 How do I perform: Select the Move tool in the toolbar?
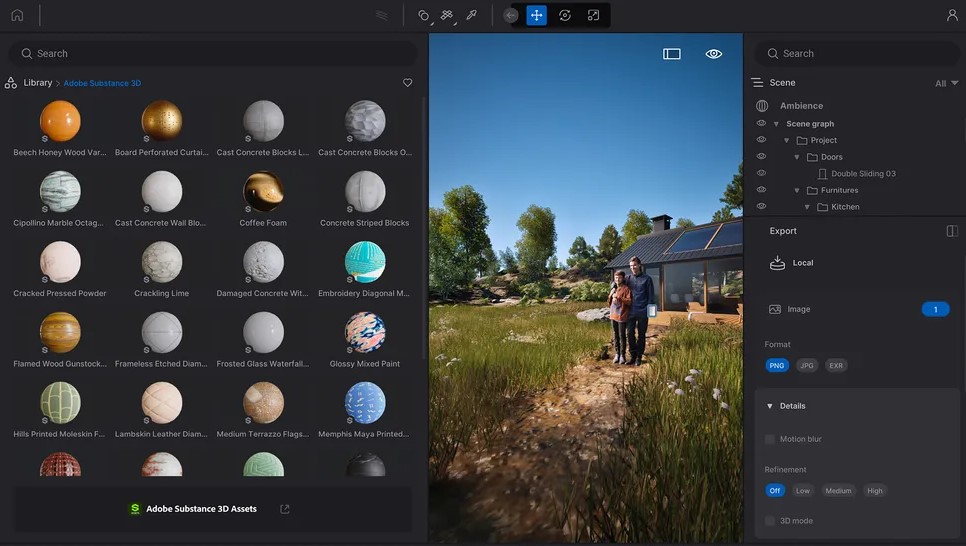pyautogui.click(x=537, y=15)
